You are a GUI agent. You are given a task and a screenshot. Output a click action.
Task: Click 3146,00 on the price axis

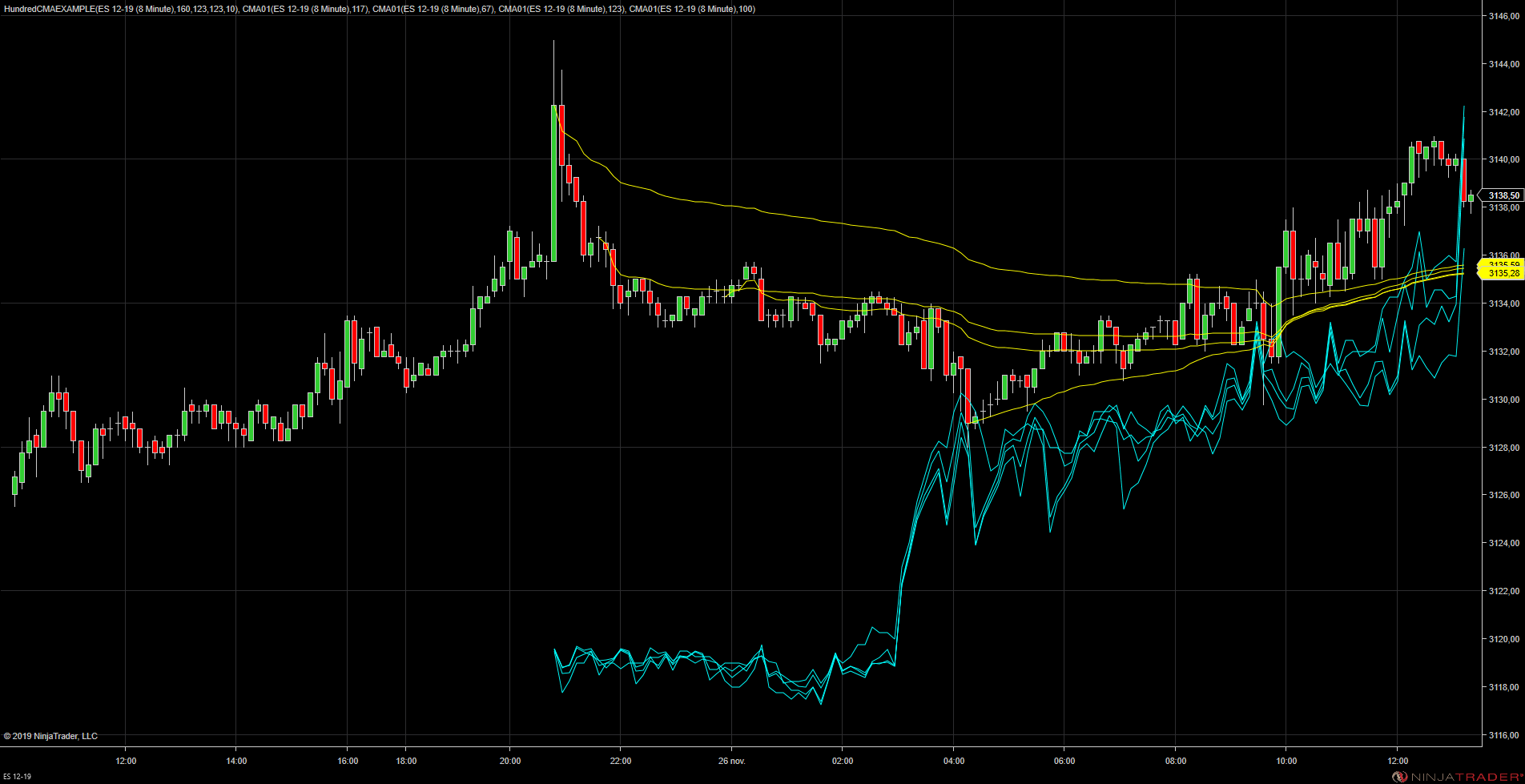(x=1503, y=16)
